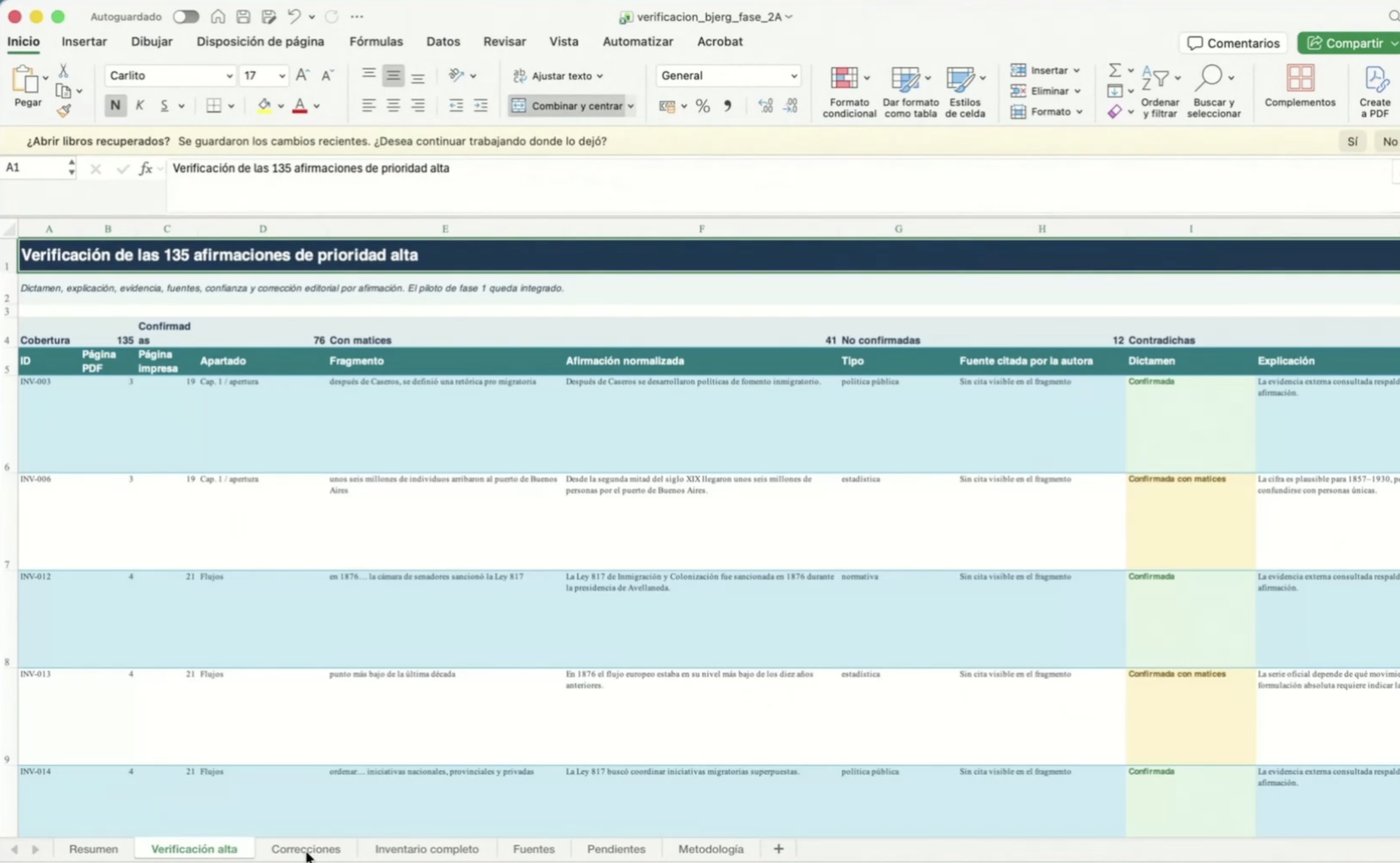The height and width of the screenshot is (863, 1400).
Task: Open Complementos
Action: coord(1300,87)
